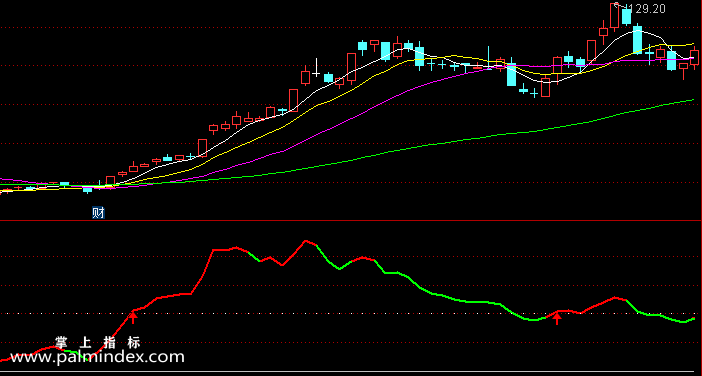This screenshot has width=702, height=376.
Task: Select the later red buy-signal arrow in indicator pane
Action: pos(557,319)
